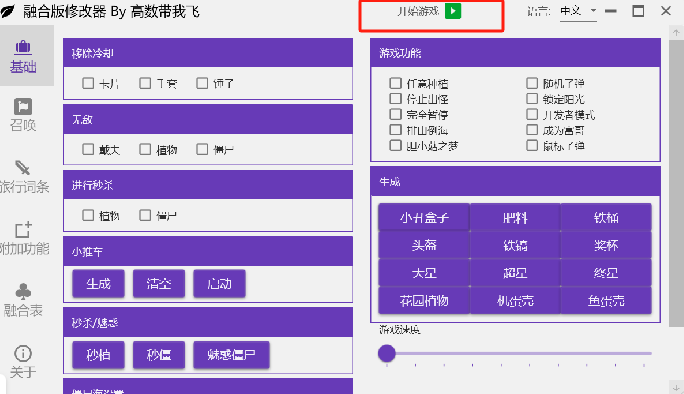The height and width of the screenshot is (394, 684).
Task: Click the 秒杀/魅惑 section header
Action: [x=208, y=322]
